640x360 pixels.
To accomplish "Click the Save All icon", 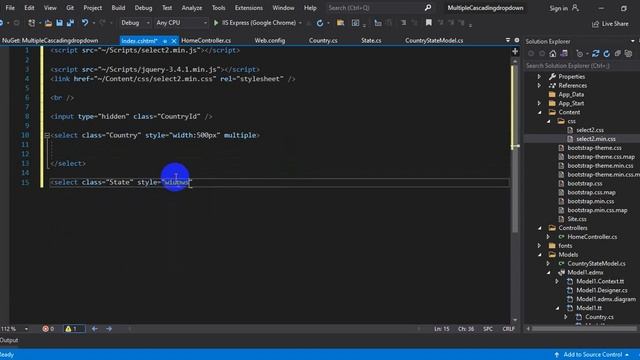I will click(71, 23).
